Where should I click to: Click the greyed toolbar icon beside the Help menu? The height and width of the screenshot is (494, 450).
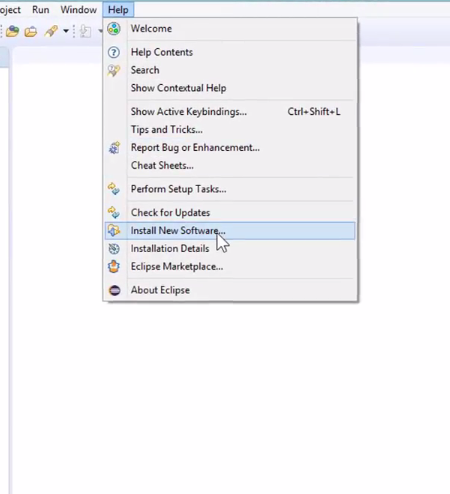tap(85, 31)
